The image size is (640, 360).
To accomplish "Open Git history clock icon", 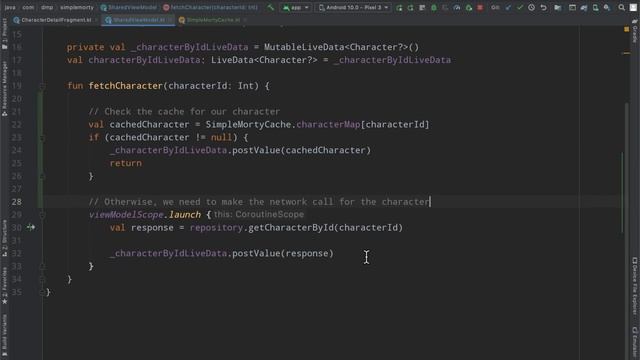I will [x=531, y=7].
